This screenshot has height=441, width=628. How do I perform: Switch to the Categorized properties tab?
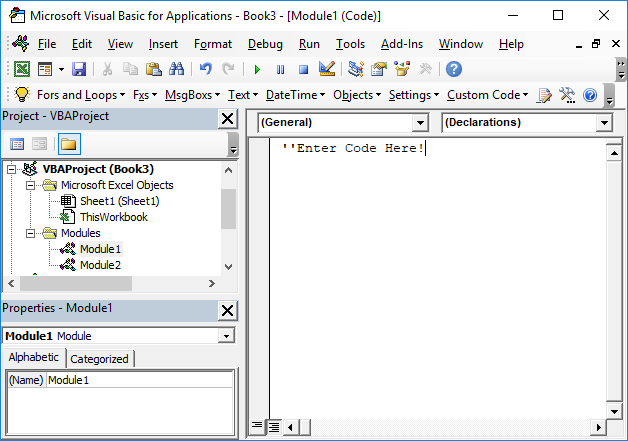click(x=100, y=359)
